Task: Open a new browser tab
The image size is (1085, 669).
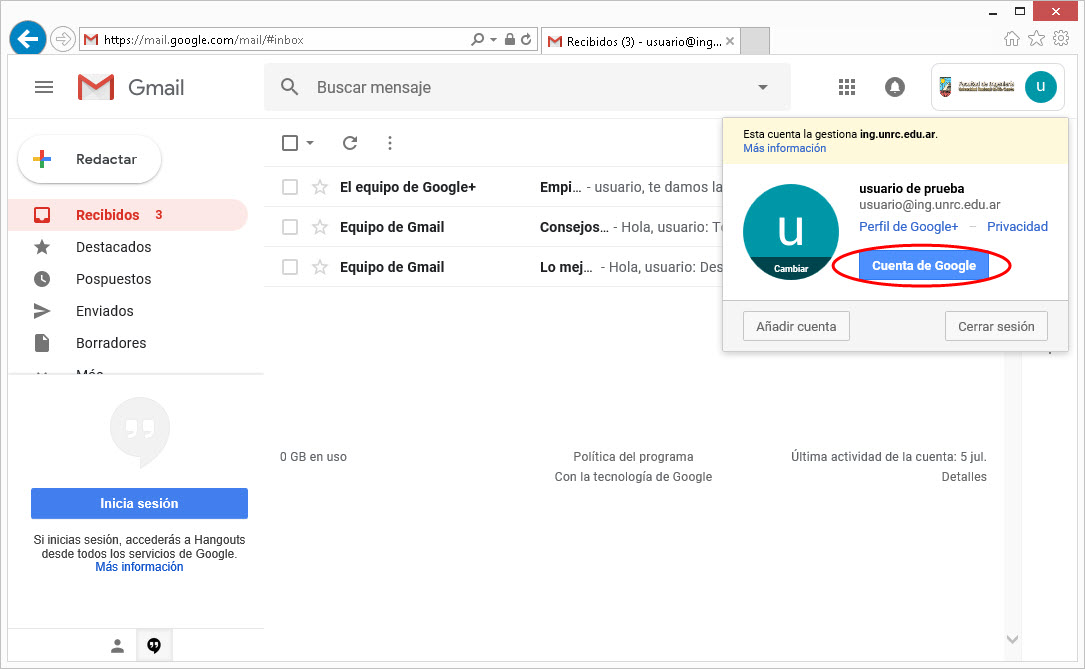Action: 755,42
